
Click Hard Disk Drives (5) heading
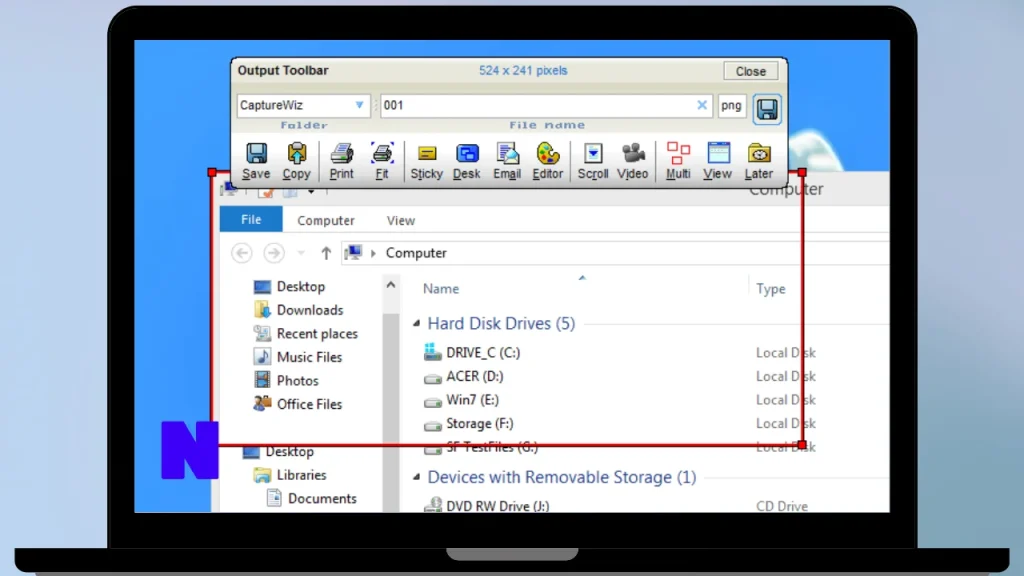tap(501, 323)
